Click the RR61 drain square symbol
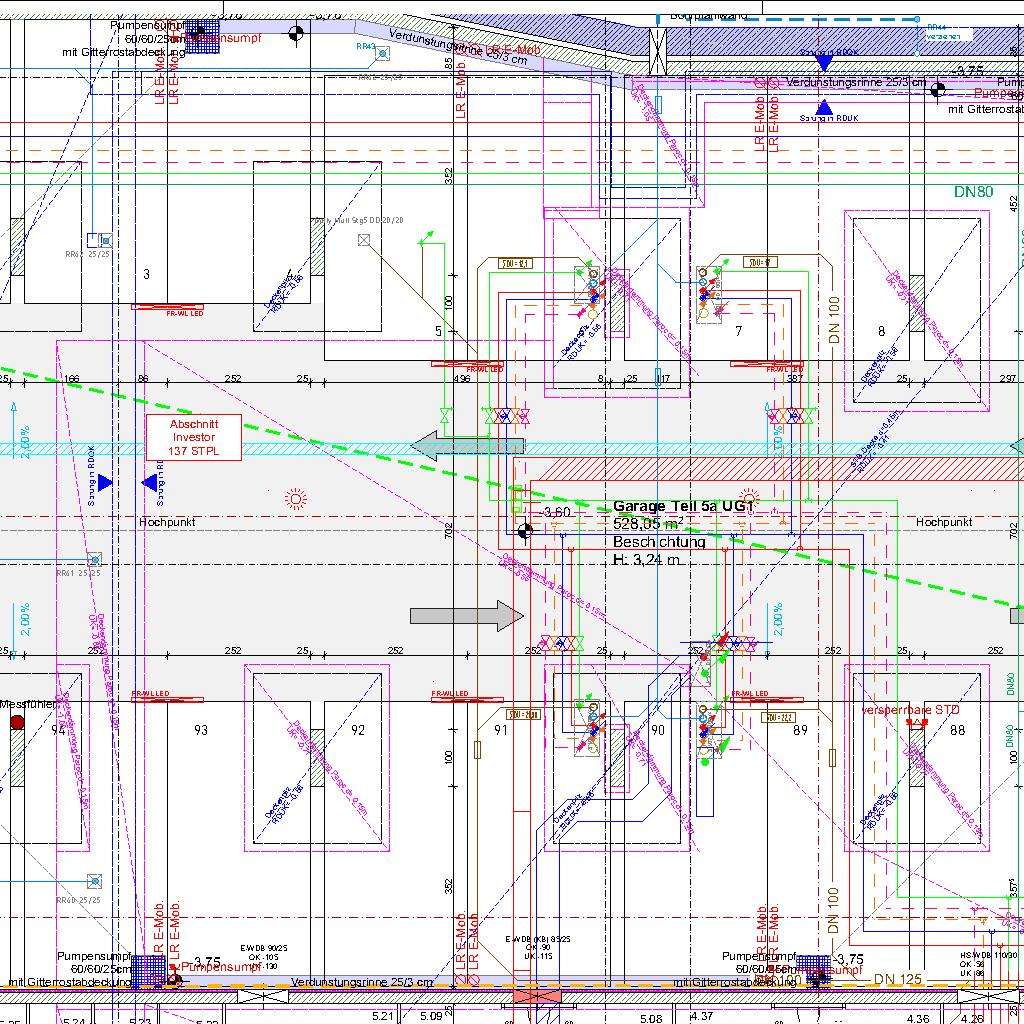1024x1024 pixels. click(x=95, y=559)
